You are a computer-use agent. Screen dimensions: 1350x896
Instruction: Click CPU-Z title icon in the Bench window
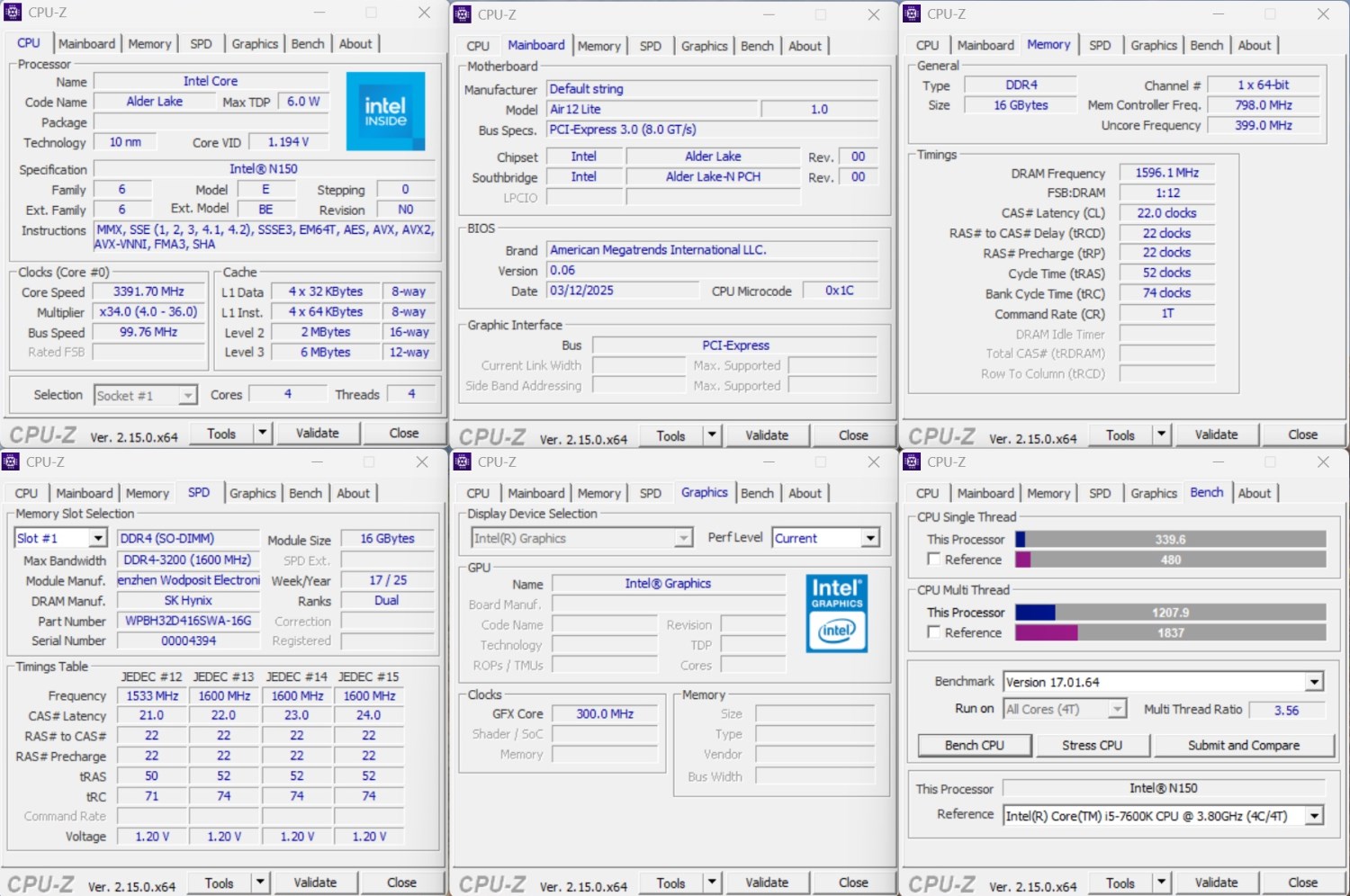pos(912,461)
